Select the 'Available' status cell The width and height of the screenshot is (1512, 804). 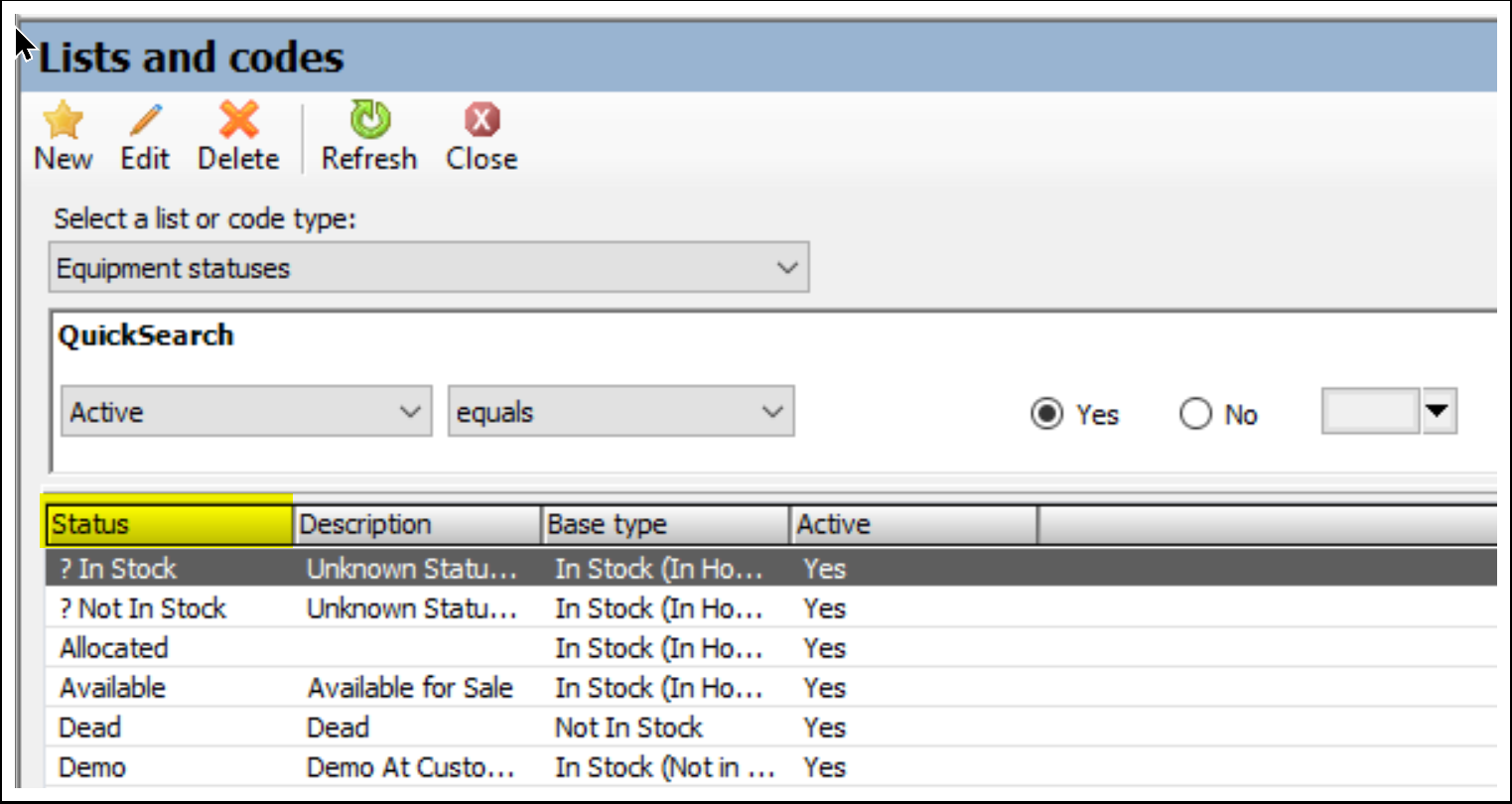[112, 687]
